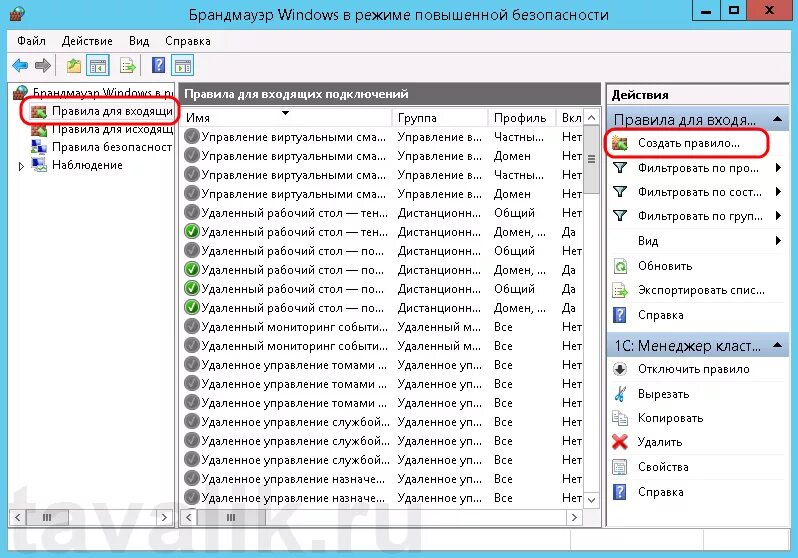Open the Вид action in Actions pane
This screenshot has height=558, width=798.
pyautogui.click(x=648, y=241)
